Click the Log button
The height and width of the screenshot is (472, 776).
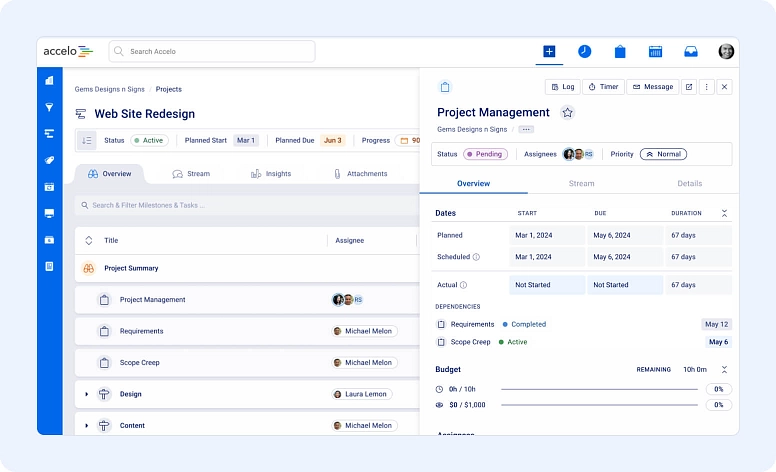point(563,87)
